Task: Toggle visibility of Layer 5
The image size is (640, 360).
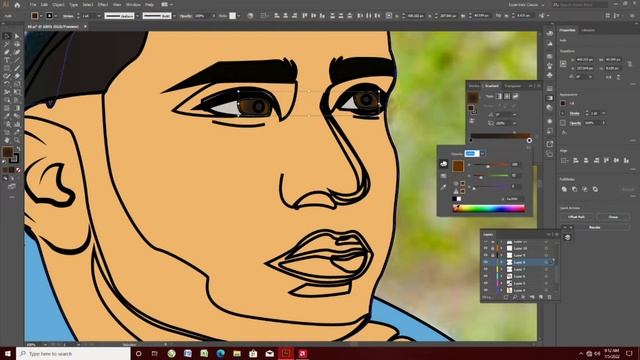Action: (486, 283)
